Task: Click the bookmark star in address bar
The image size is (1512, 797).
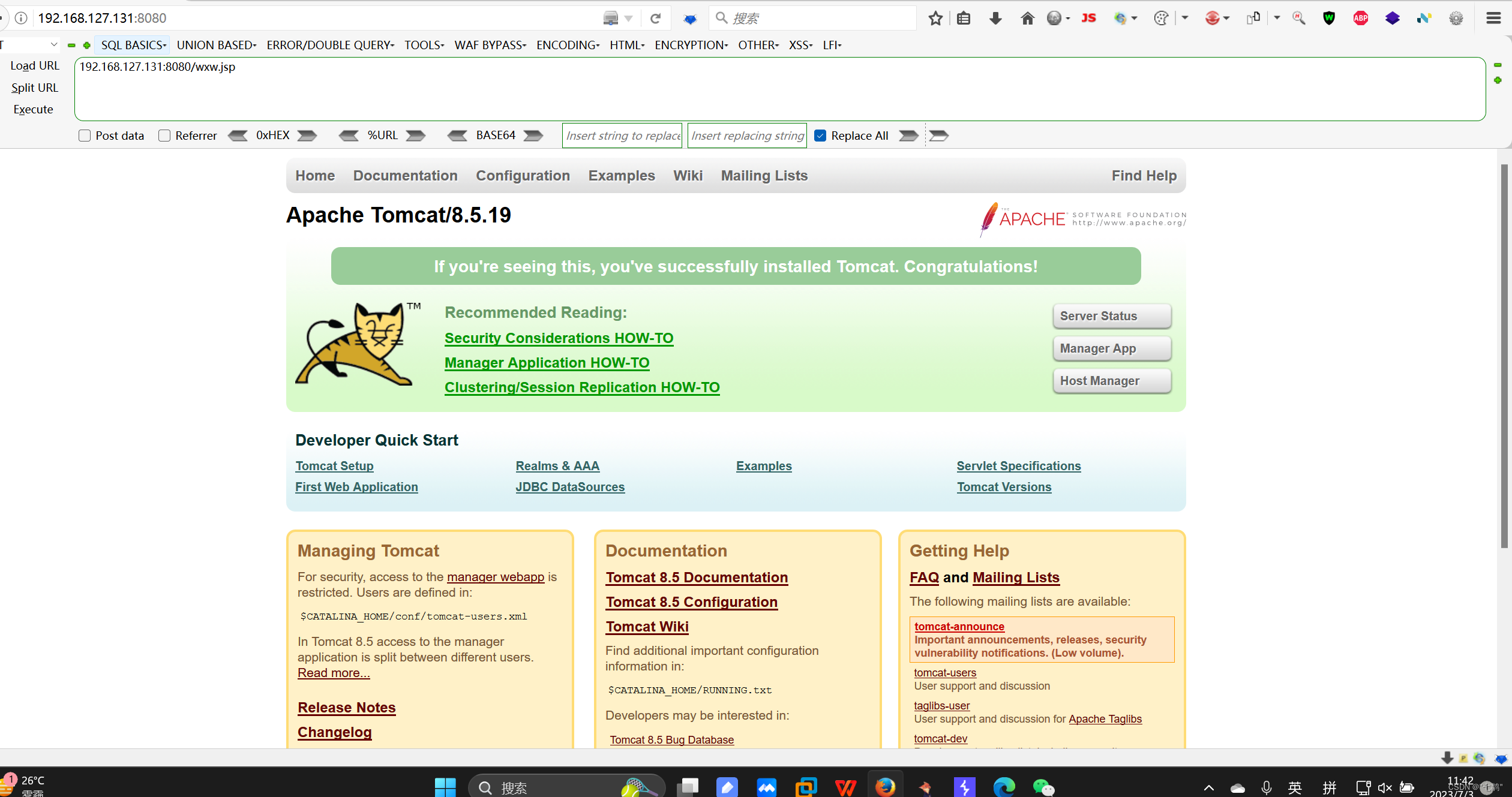Action: coord(935,19)
